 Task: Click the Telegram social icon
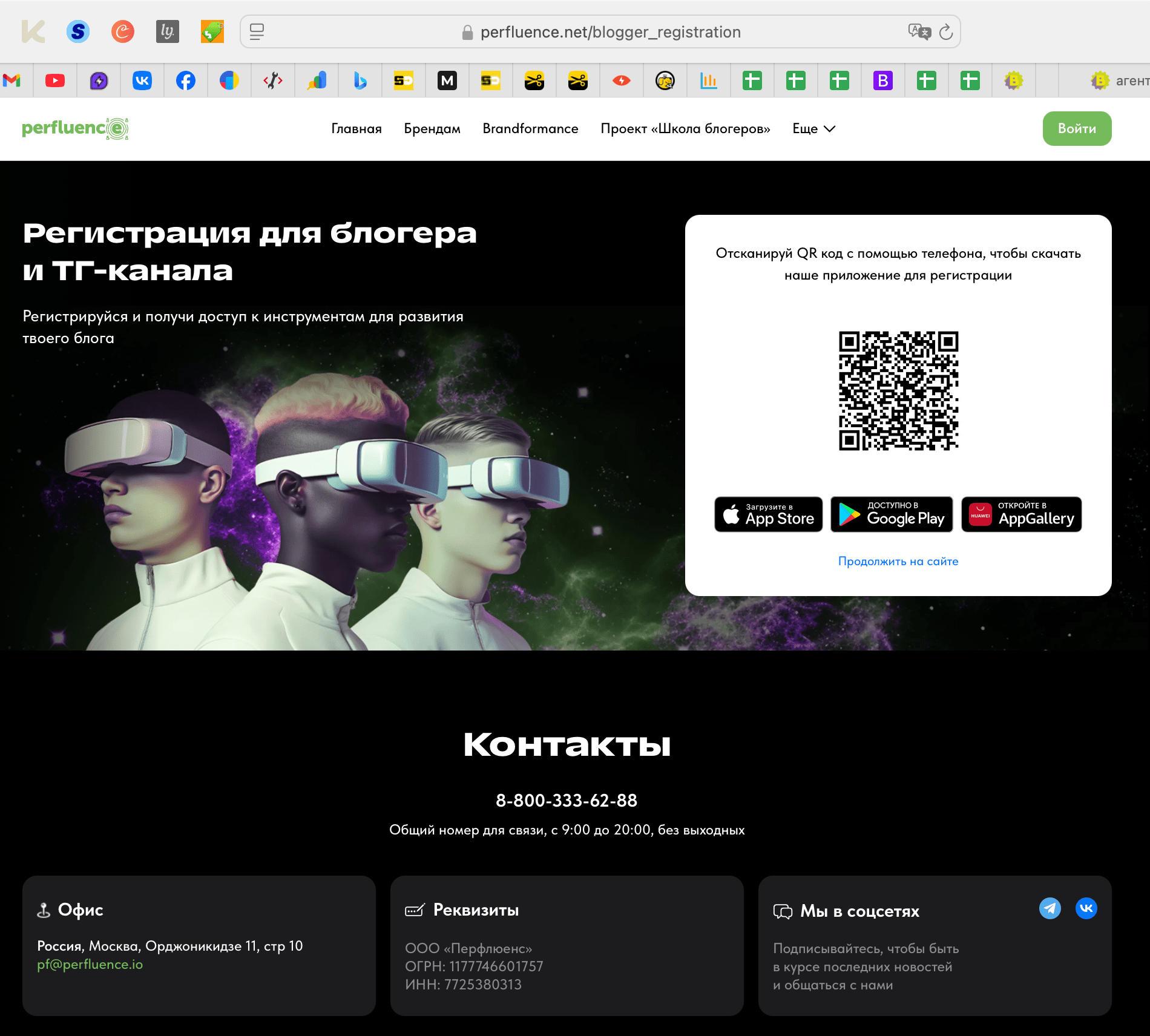click(x=1050, y=908)
